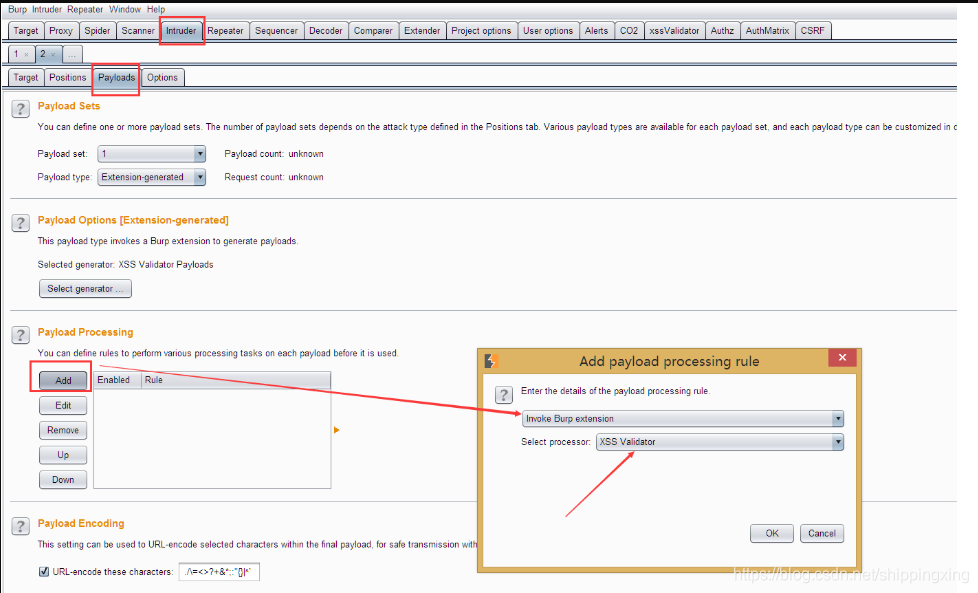Expand the Payload type dropdown
978x593 pixels.
pos(200,177)
